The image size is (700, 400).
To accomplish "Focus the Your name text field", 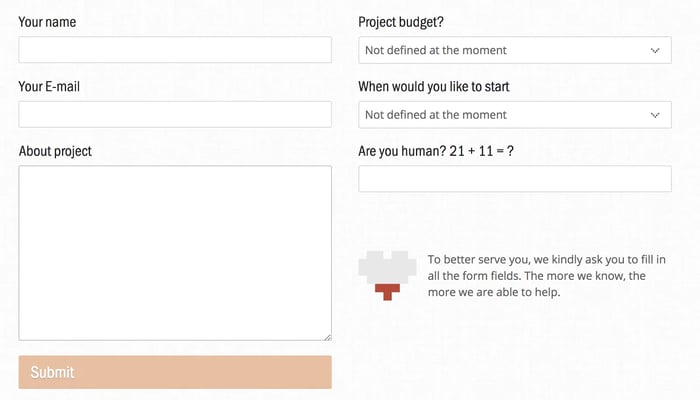I will [175, 50].
